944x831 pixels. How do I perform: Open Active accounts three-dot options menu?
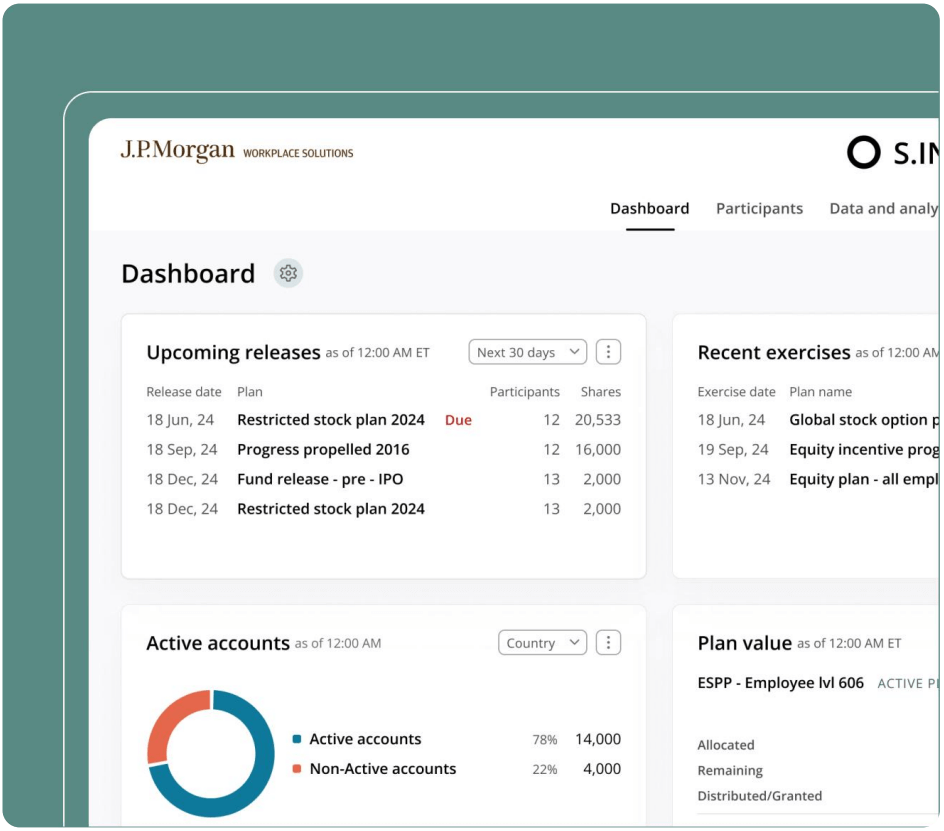tap(608, 643)
